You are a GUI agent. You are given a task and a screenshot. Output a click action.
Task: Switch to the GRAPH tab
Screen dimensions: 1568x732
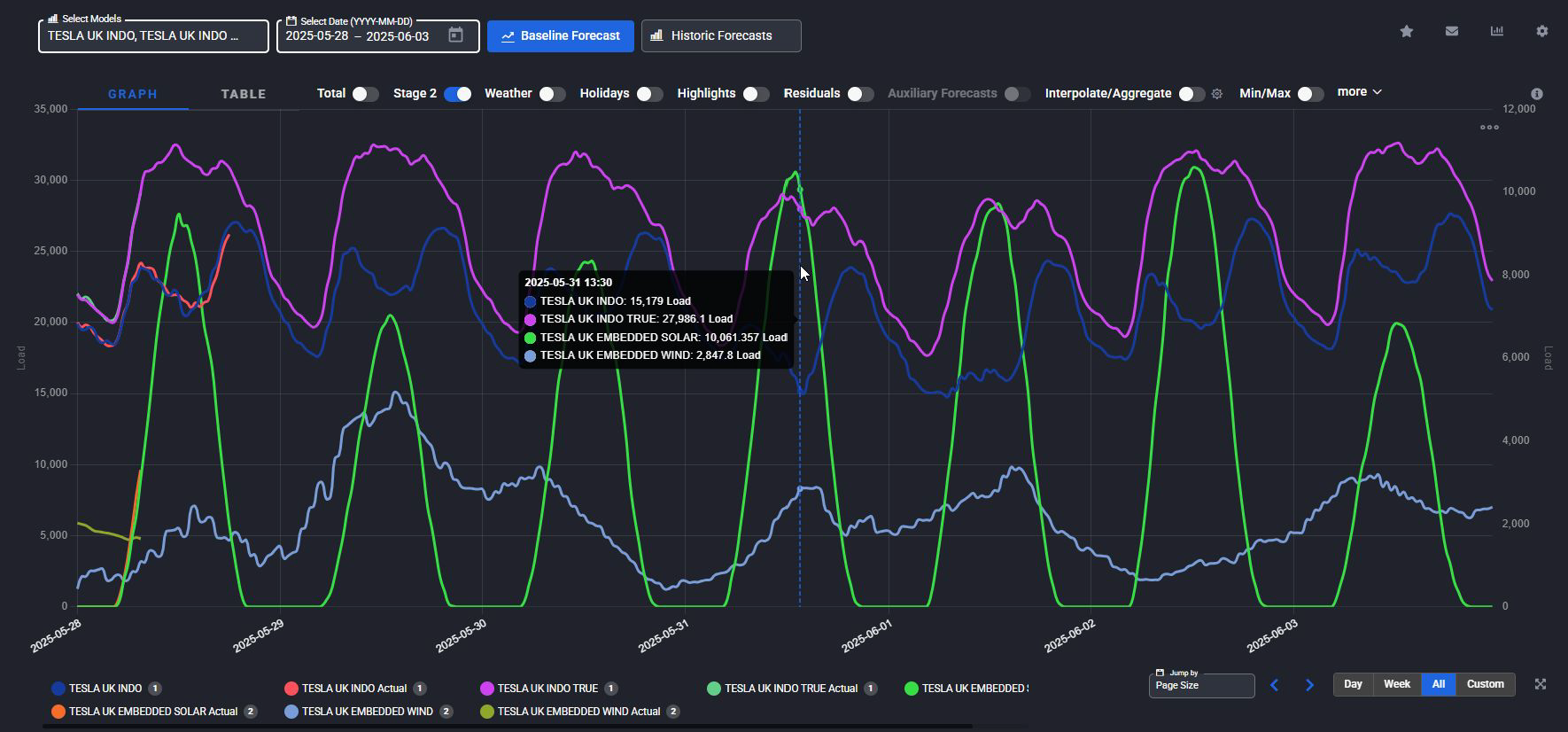133,94
